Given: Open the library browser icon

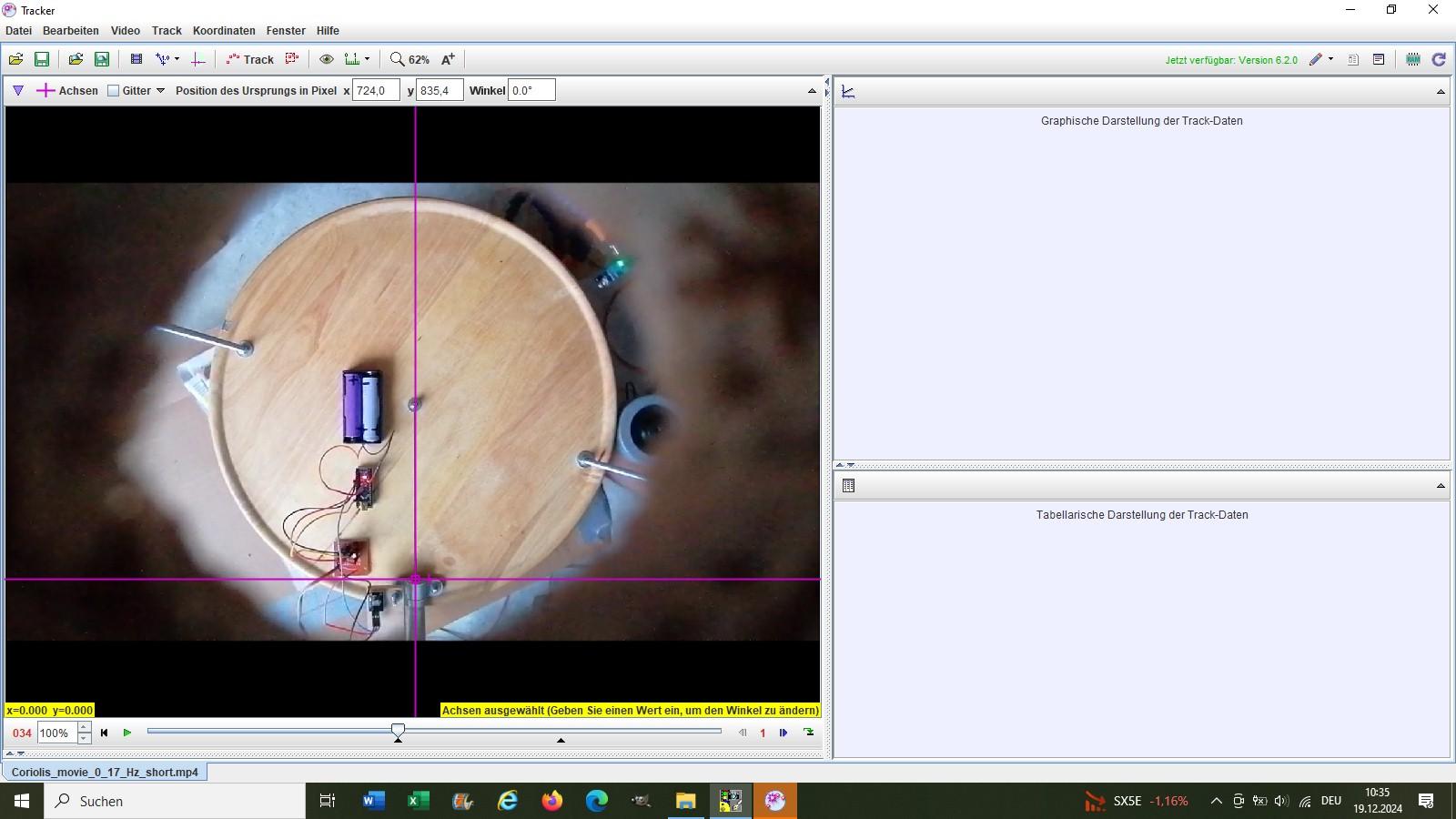Looking at the screenshot, I should pos(76,59).
